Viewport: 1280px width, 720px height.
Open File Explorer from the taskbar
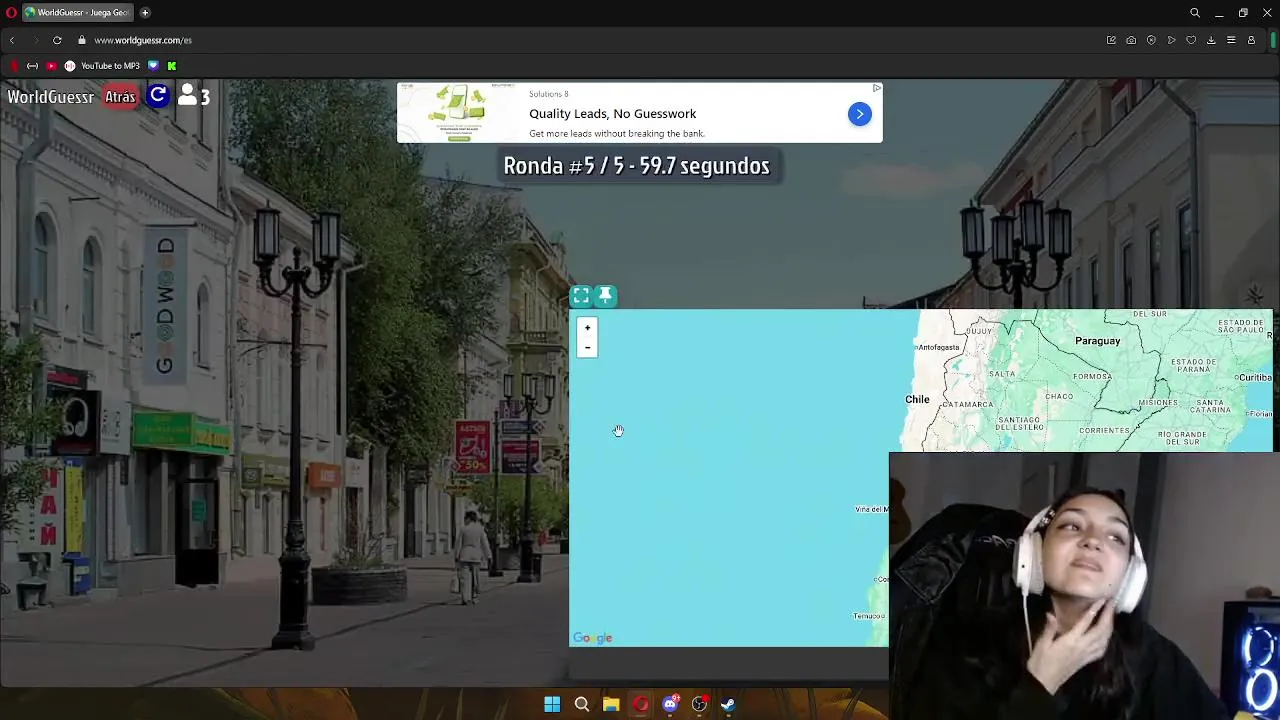tap(611, 705)
